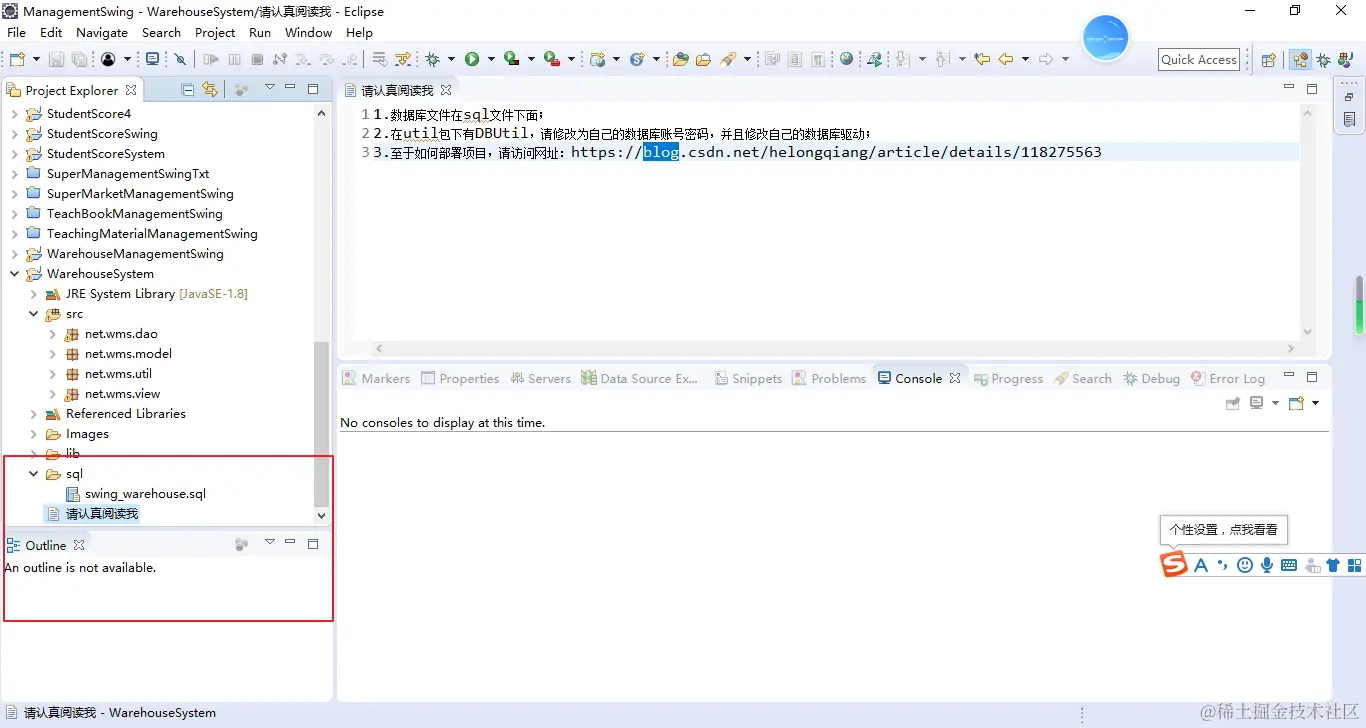
Task: Toggle Skip All Breakpoints icon
Action: point(180,59)
